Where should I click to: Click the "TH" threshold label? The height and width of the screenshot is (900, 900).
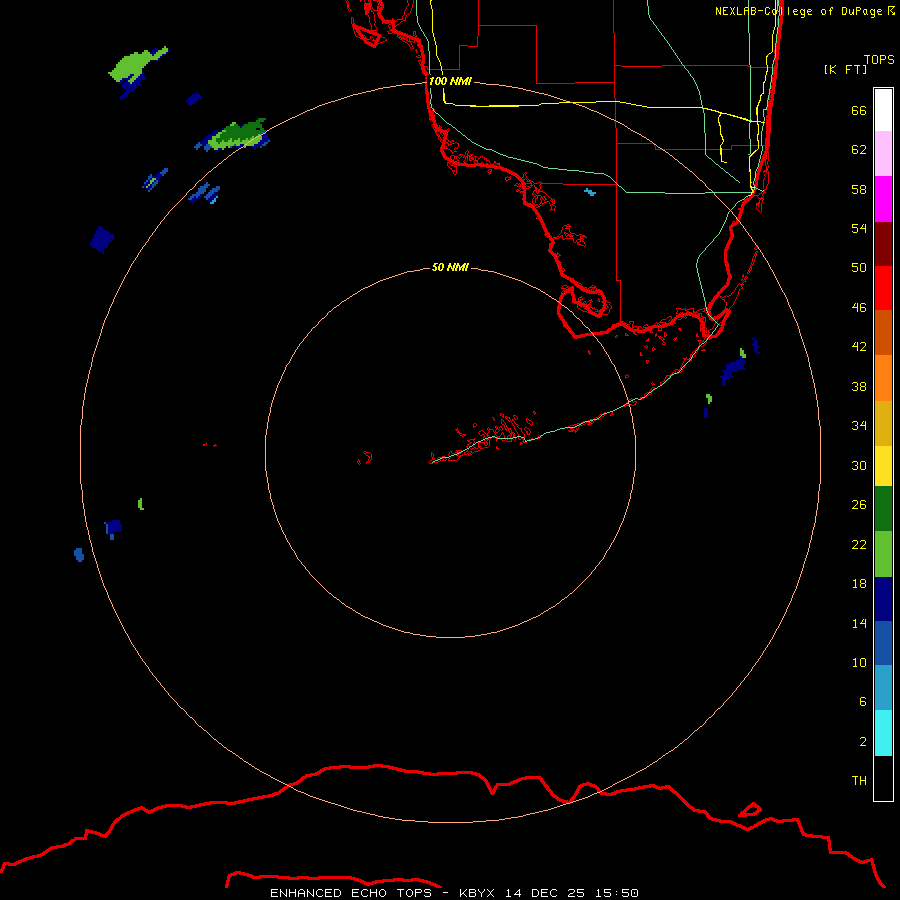click(x=859, y=781)
